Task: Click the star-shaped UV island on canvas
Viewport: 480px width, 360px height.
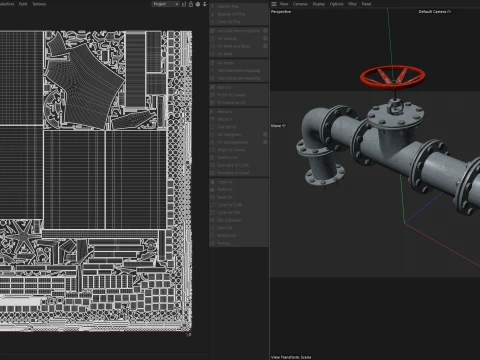Action: [x=23, y=238]
